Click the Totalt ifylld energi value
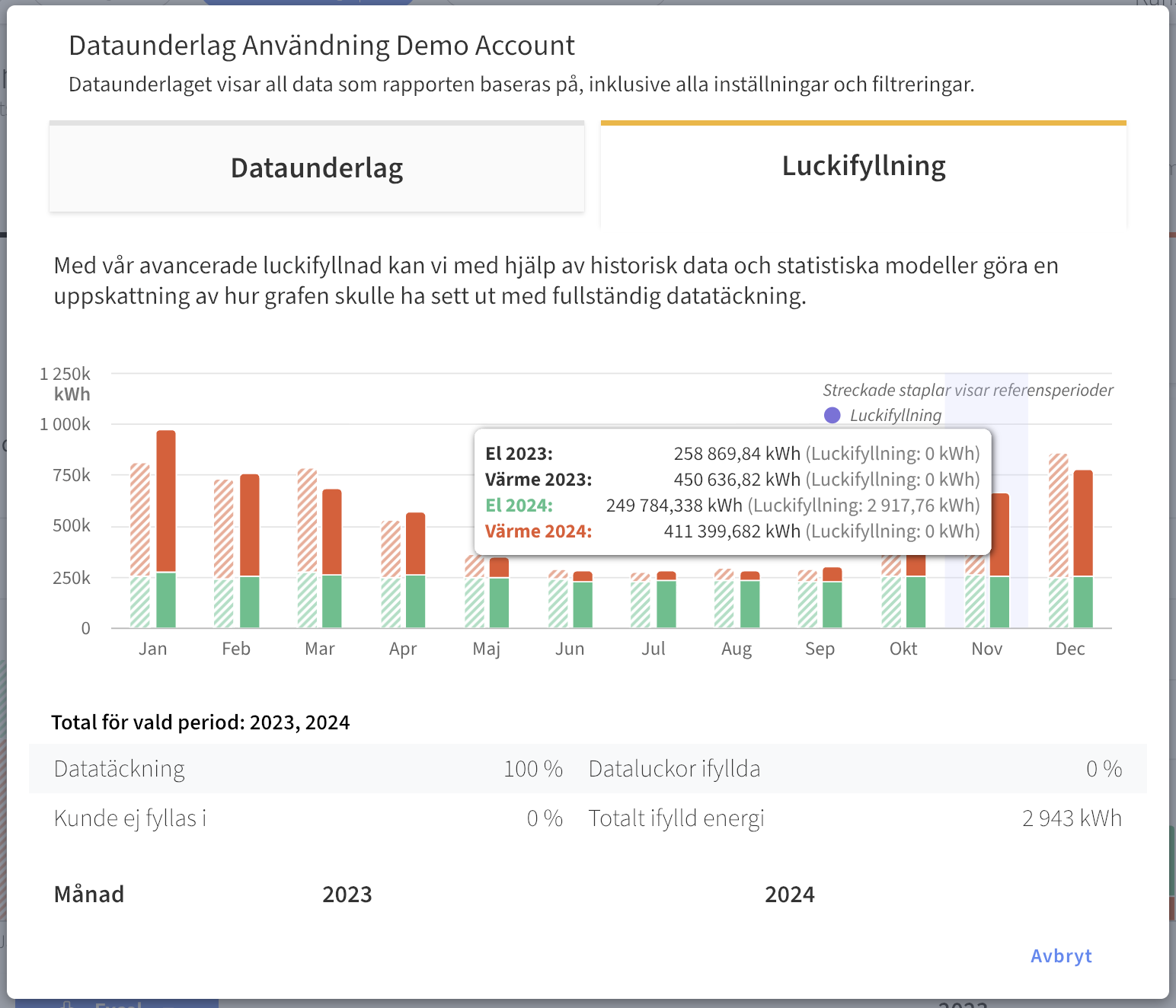The width and height of the screenshot is (1176, 1008). coord(1071,818)
